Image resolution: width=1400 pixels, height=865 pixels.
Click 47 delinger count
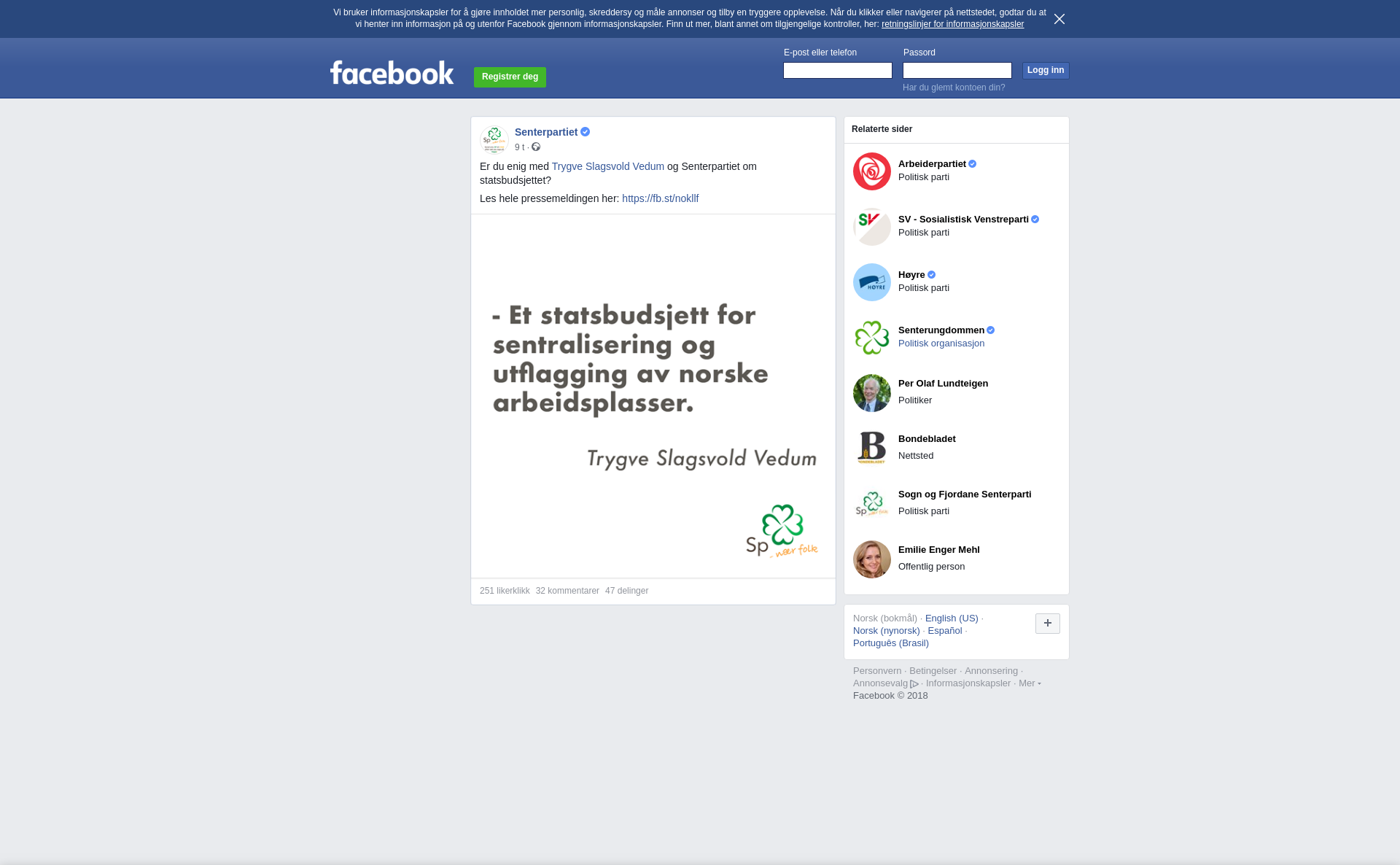626,591
